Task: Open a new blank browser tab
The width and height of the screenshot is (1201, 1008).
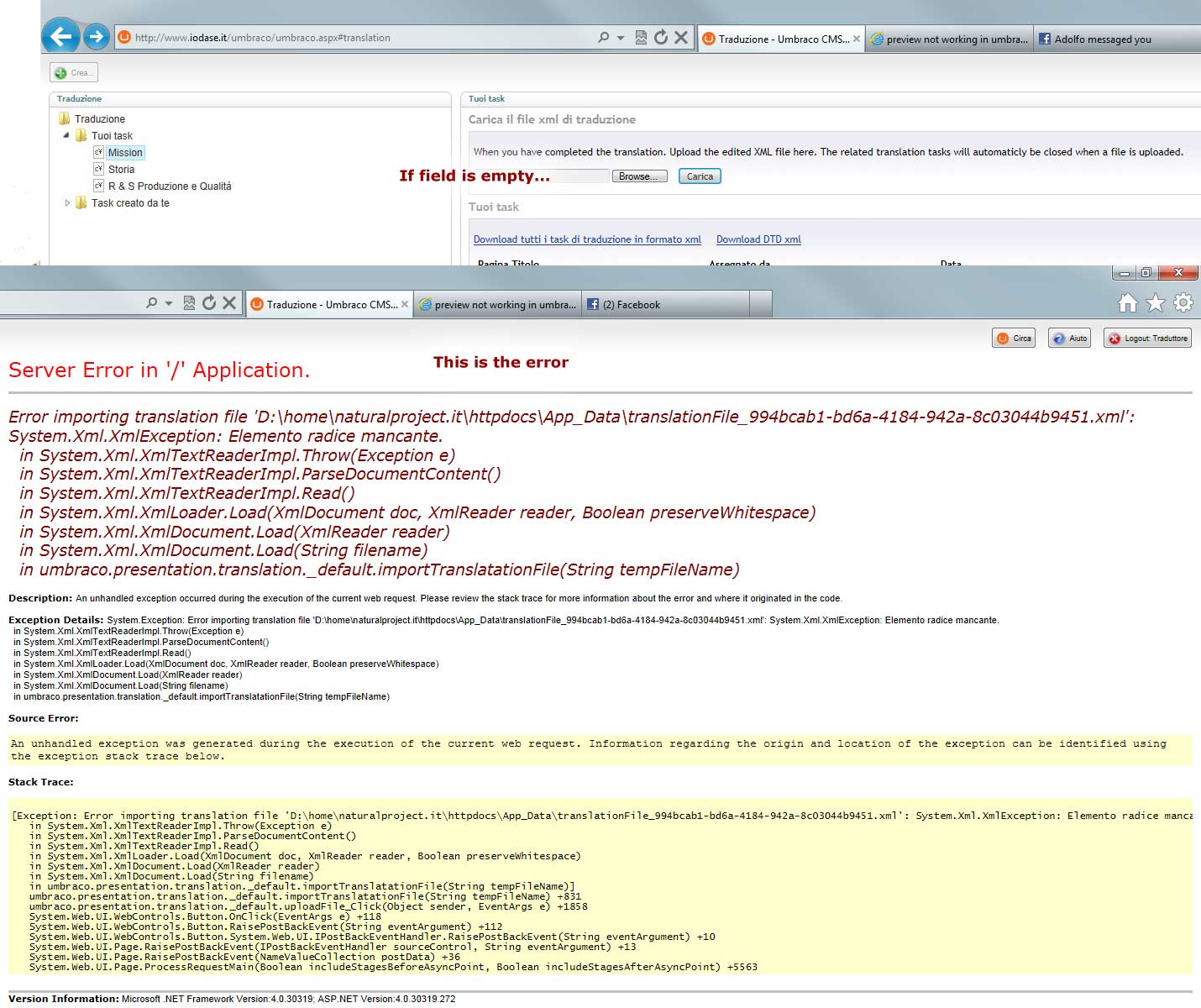Action: click(x=761, y=304)
